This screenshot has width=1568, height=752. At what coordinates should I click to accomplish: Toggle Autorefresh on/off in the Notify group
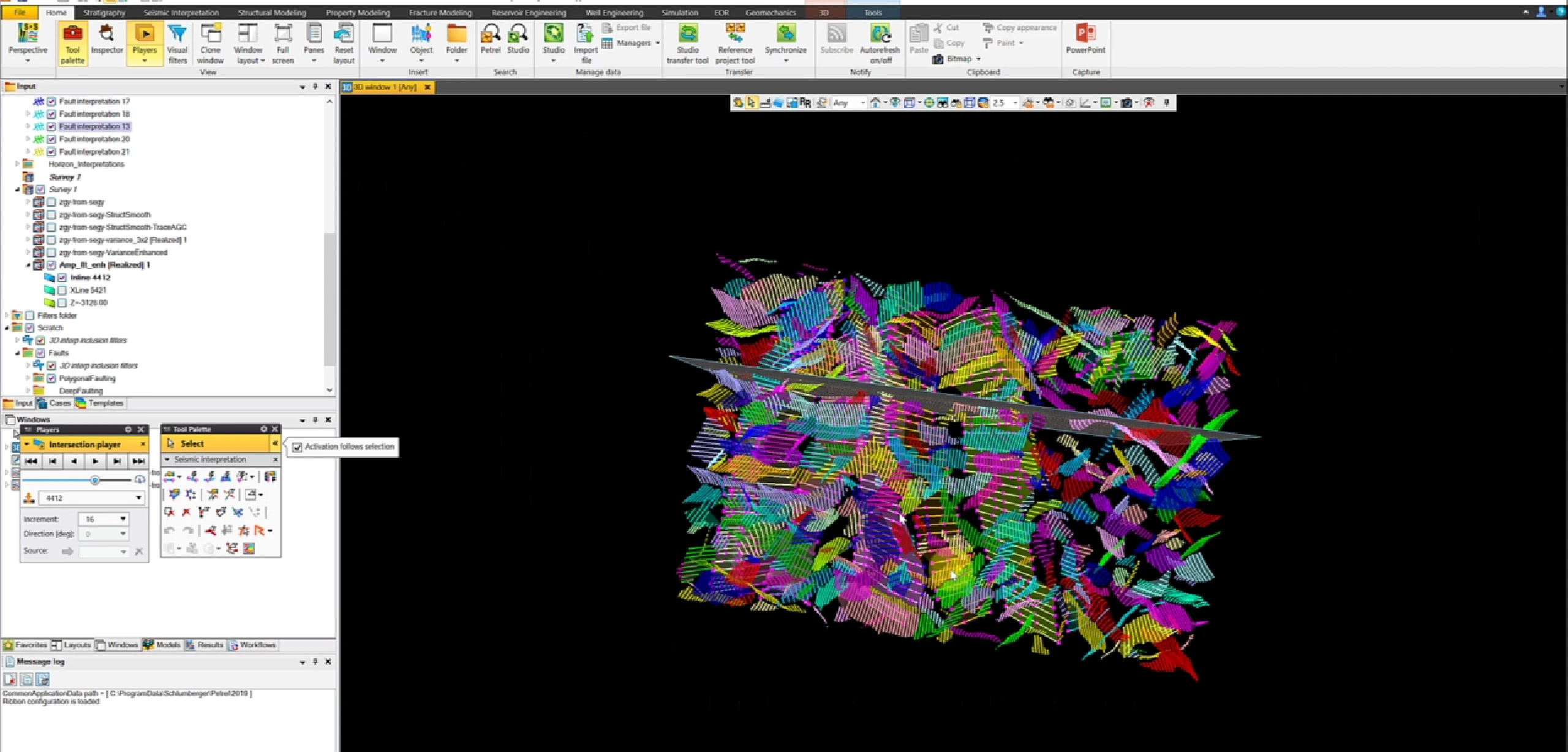click(x=880, y=43)
